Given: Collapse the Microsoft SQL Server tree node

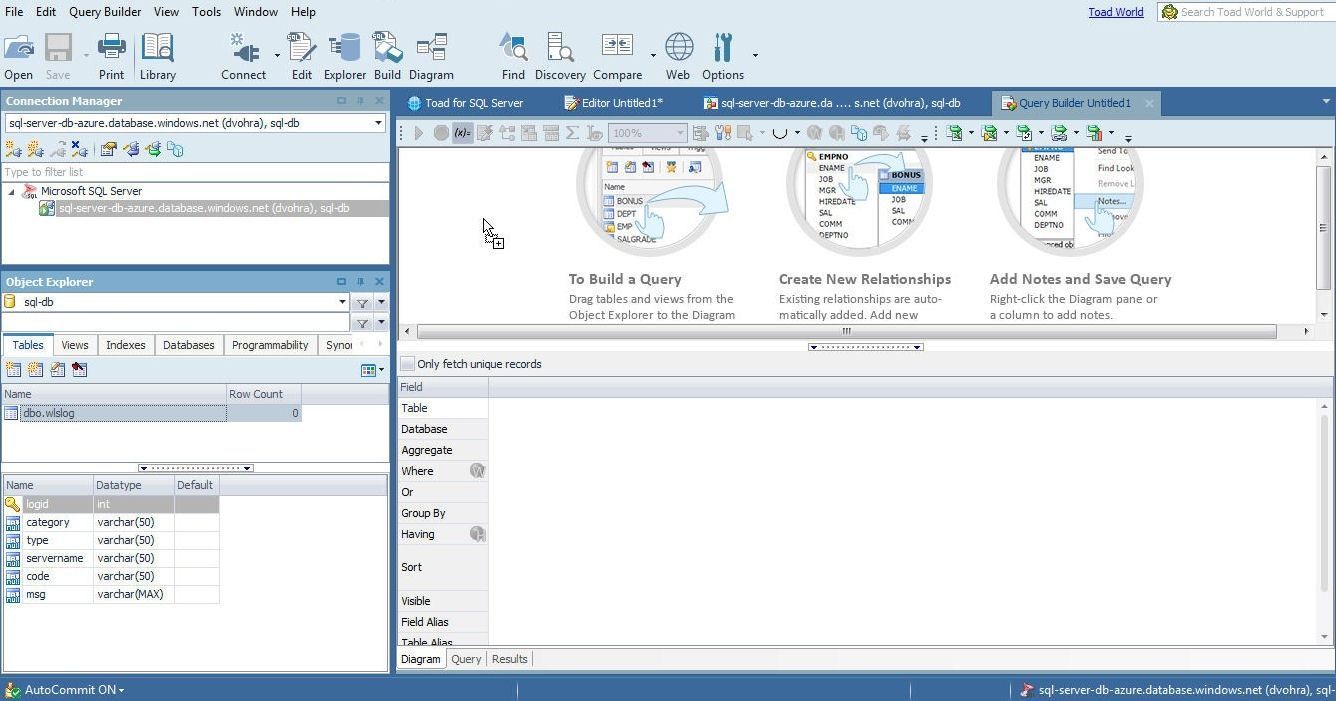Looking at the screenshot, I should point(12,191).
